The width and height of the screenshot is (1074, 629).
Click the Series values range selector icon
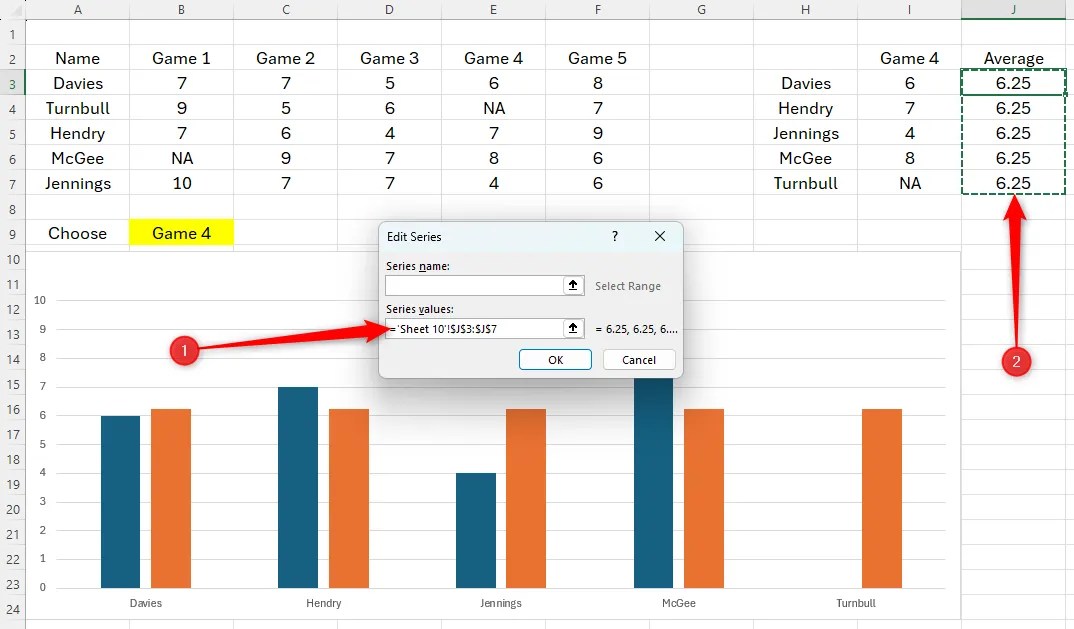point(572,328)
